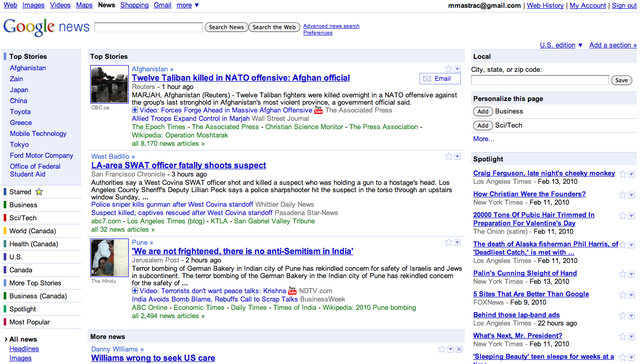
Task: Click the Email envelope button
Action: [440, 78]
